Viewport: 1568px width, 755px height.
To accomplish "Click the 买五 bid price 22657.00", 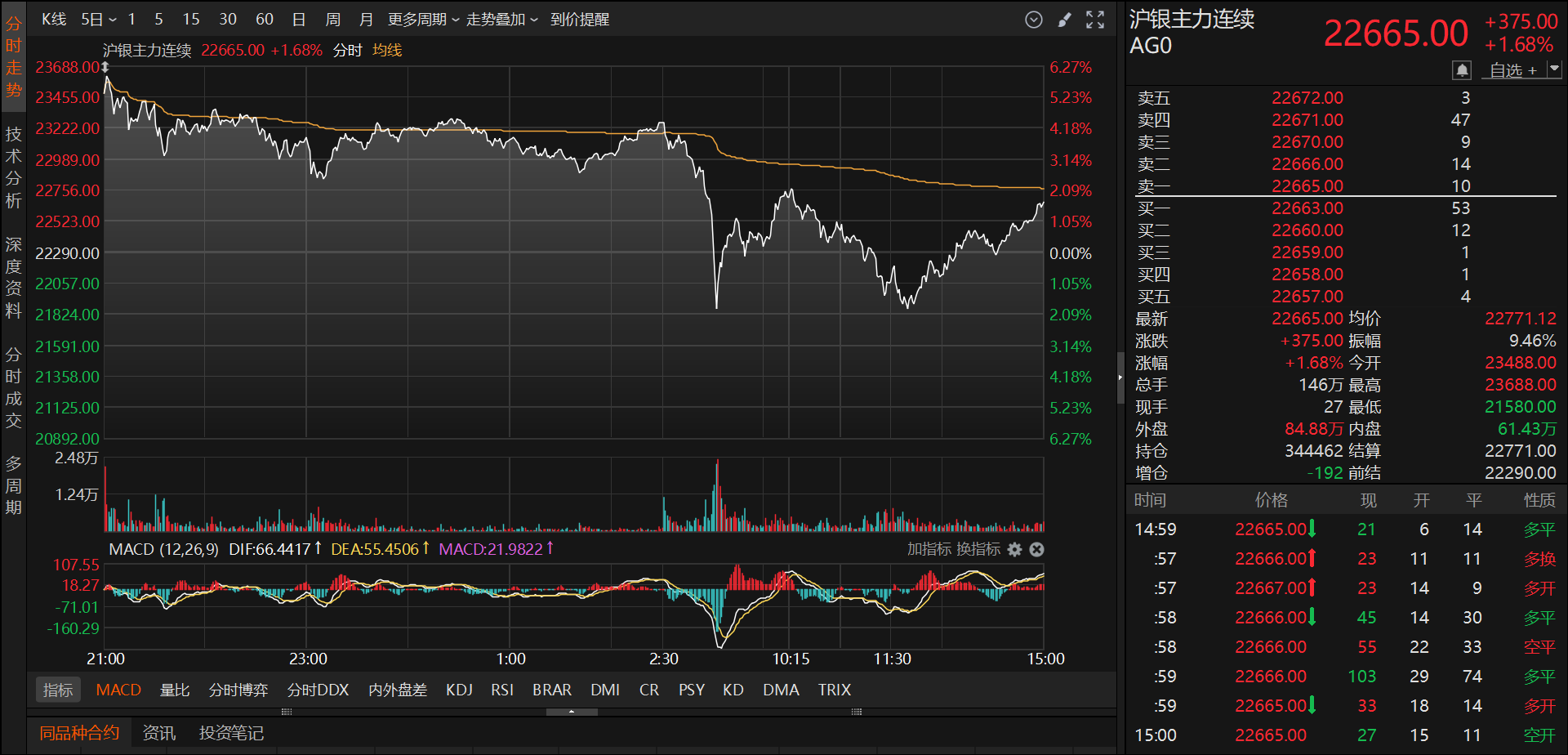I will [x=1307, y=297].
